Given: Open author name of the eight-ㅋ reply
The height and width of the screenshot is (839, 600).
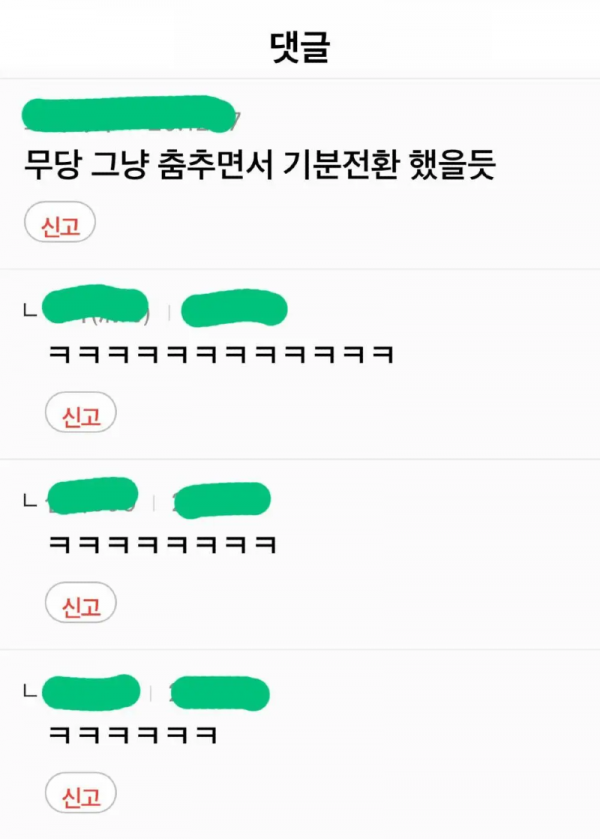Looking at the screenshot, I should (x=92, y=496).
